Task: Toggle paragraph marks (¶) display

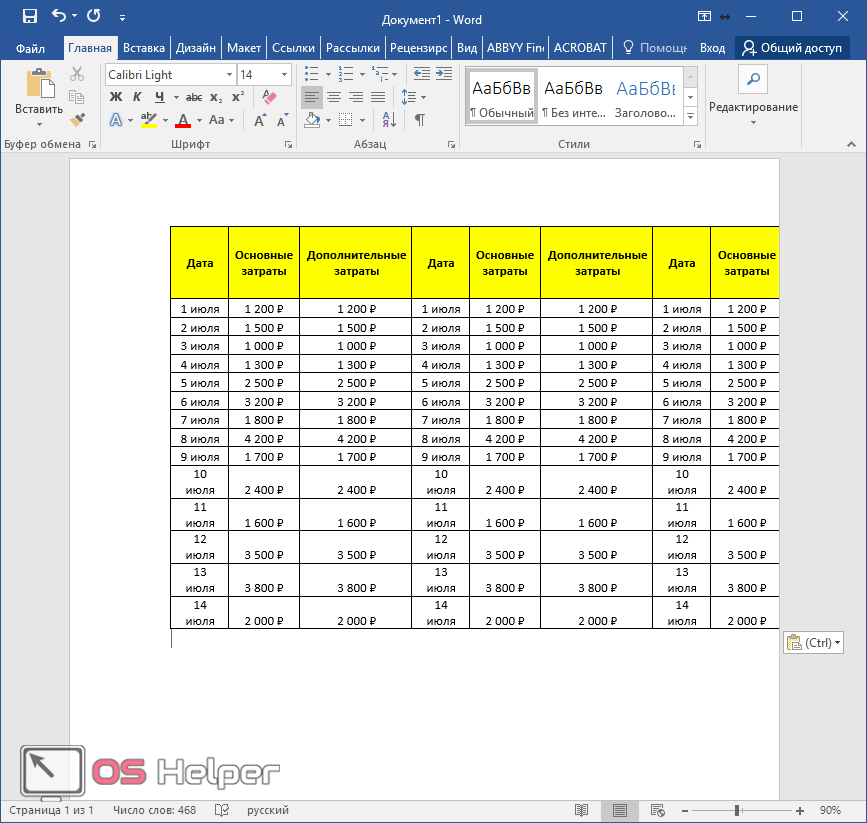Action: pyautogui.click(x=420, y=120)
